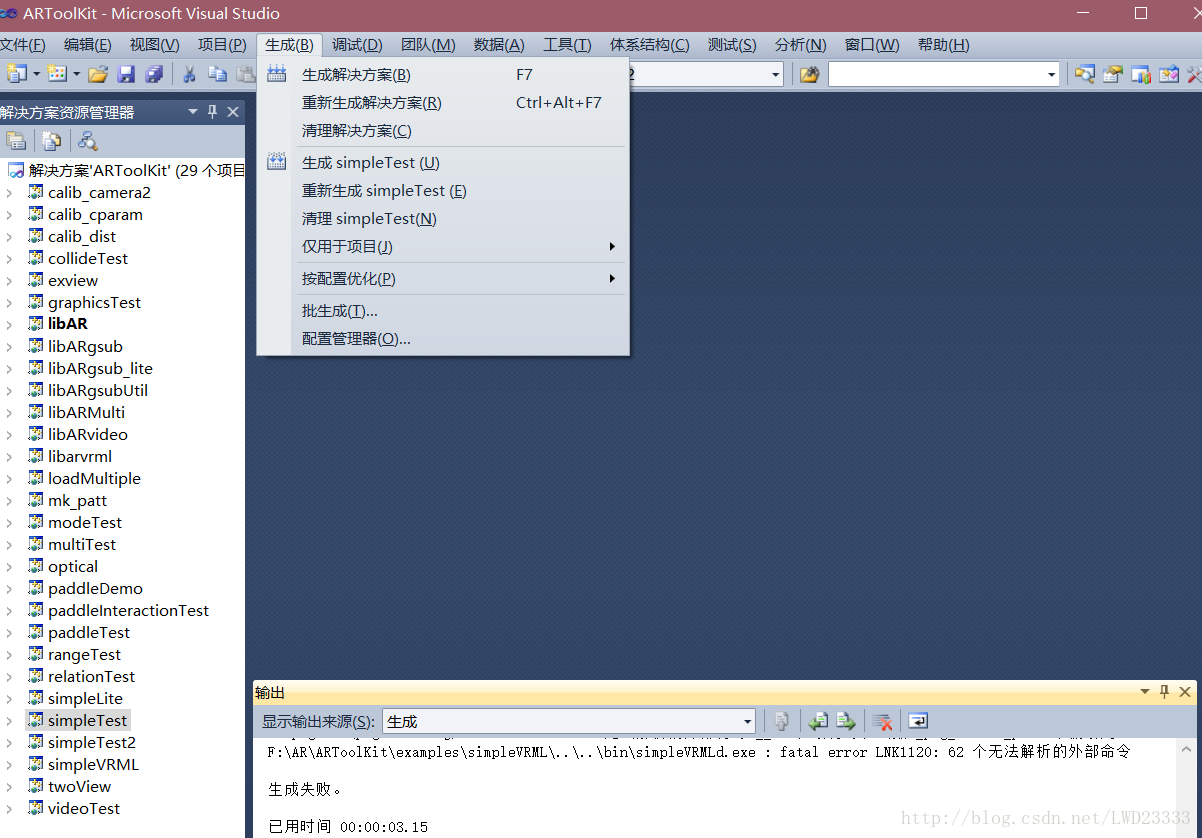This screenshot has height=838, width=1202.
Task: Go to next message in Output panel
Action: [846, 721]
